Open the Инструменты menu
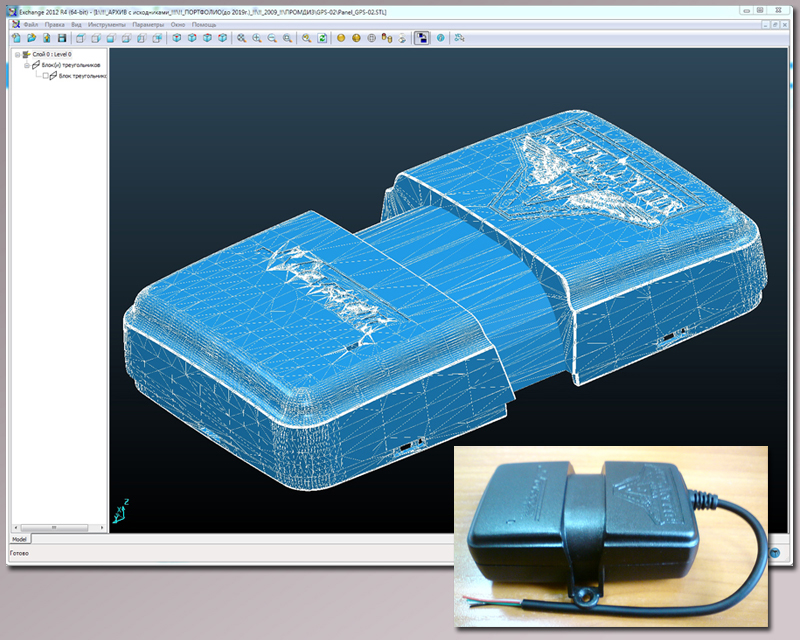 107,24
